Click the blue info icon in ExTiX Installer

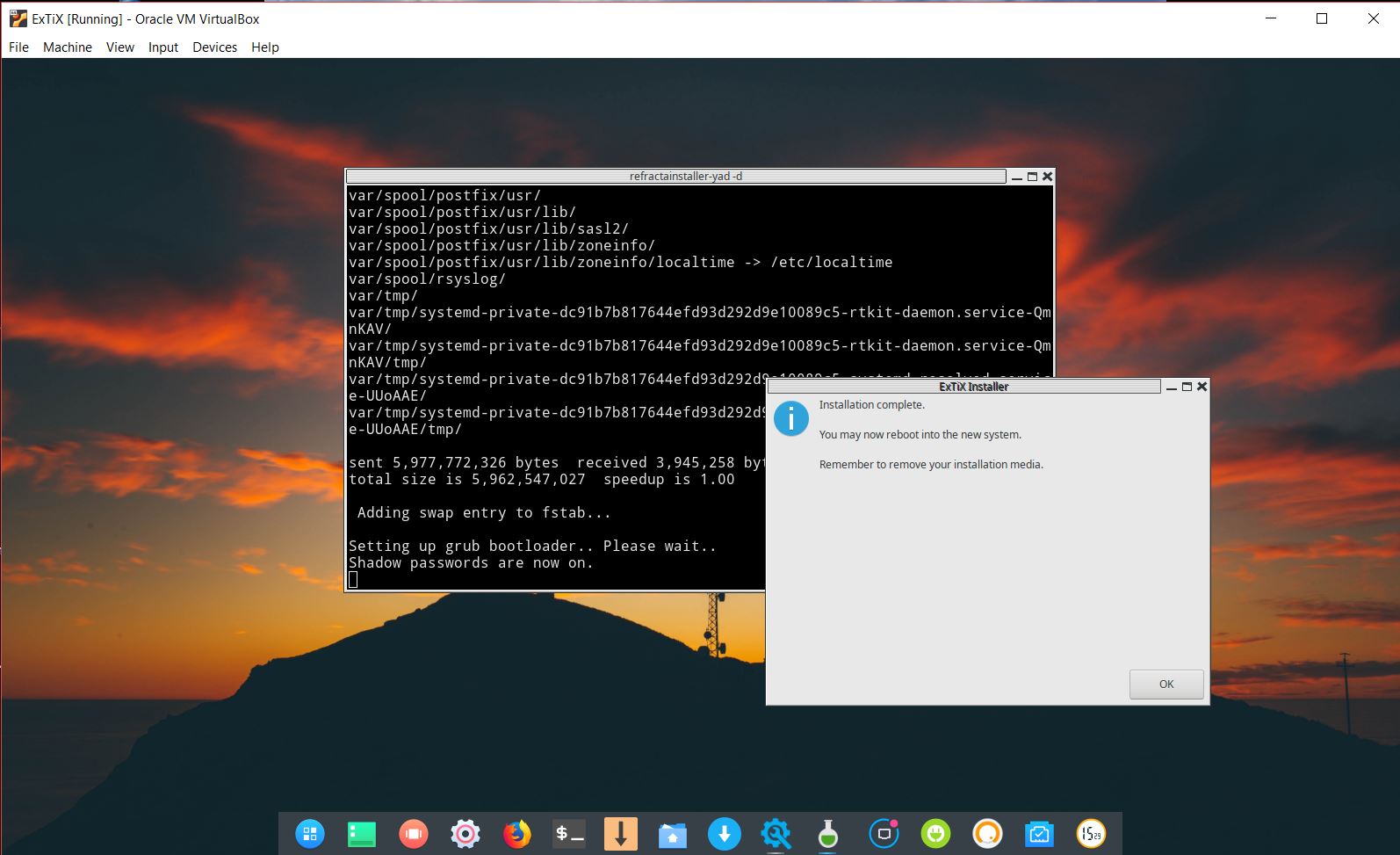click(790, 419)
